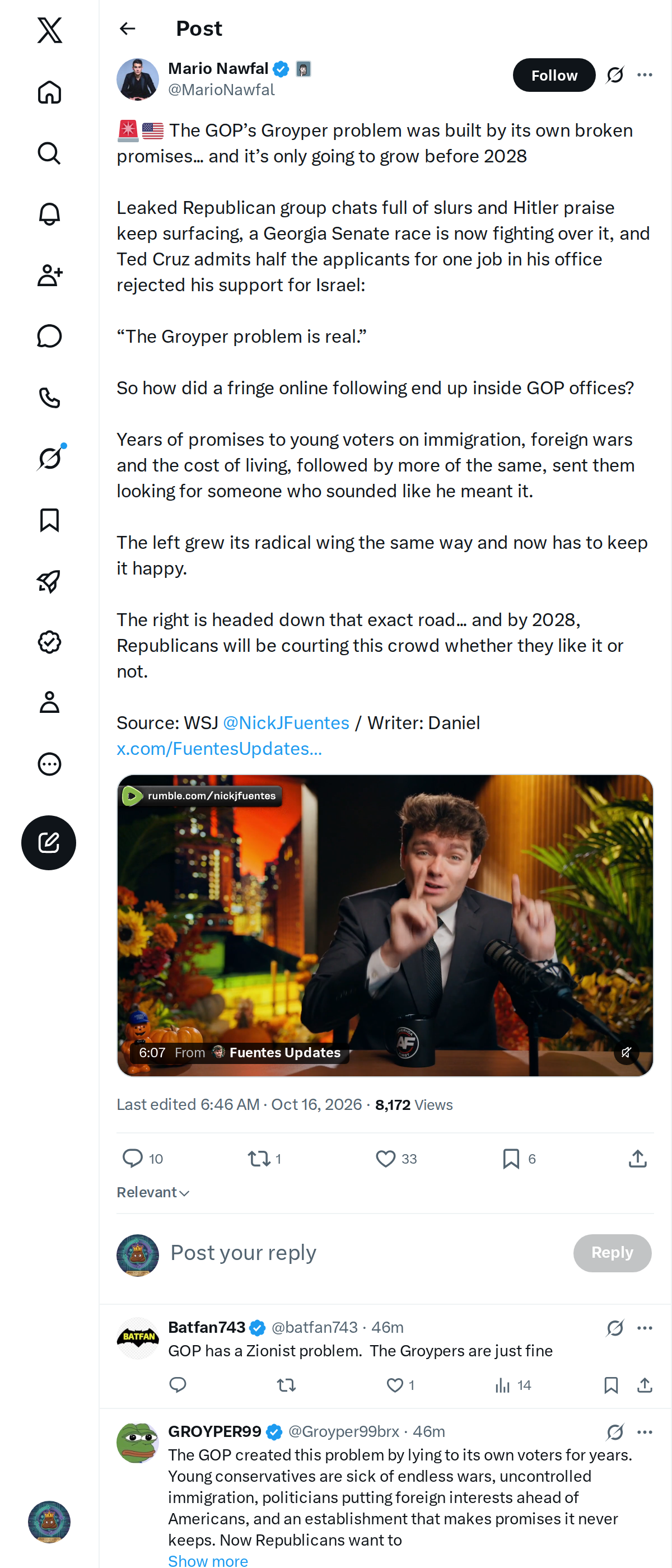Open the Grok icon in the sidebar
Viewport: 672px width, 1568px height.
(49, 458)
